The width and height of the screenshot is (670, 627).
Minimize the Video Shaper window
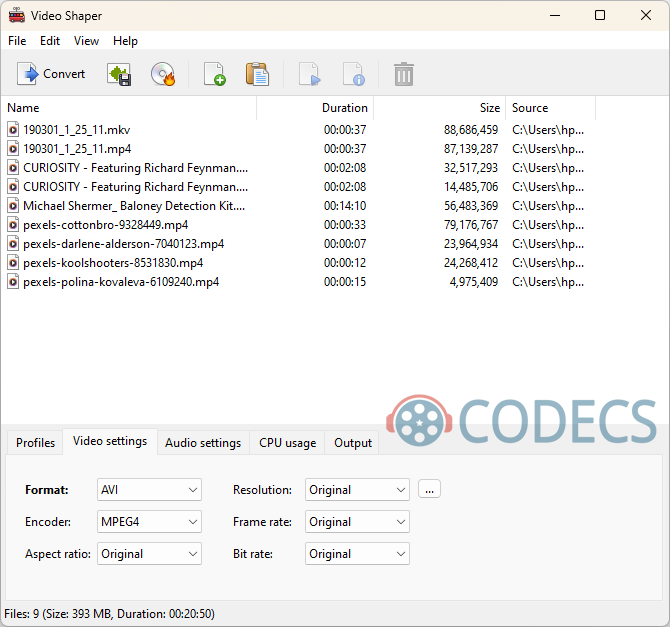coord(555,15)
